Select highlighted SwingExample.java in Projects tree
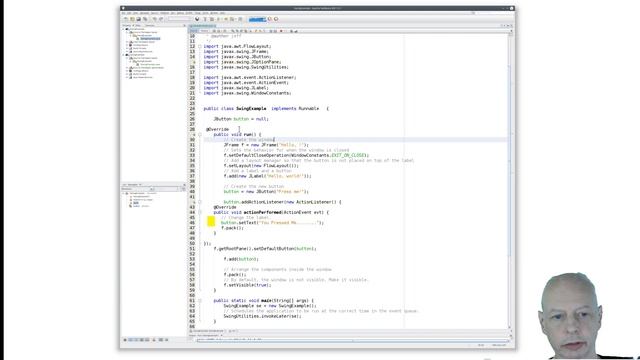Viewport: 640px width, 360px height. click(150, 38)
